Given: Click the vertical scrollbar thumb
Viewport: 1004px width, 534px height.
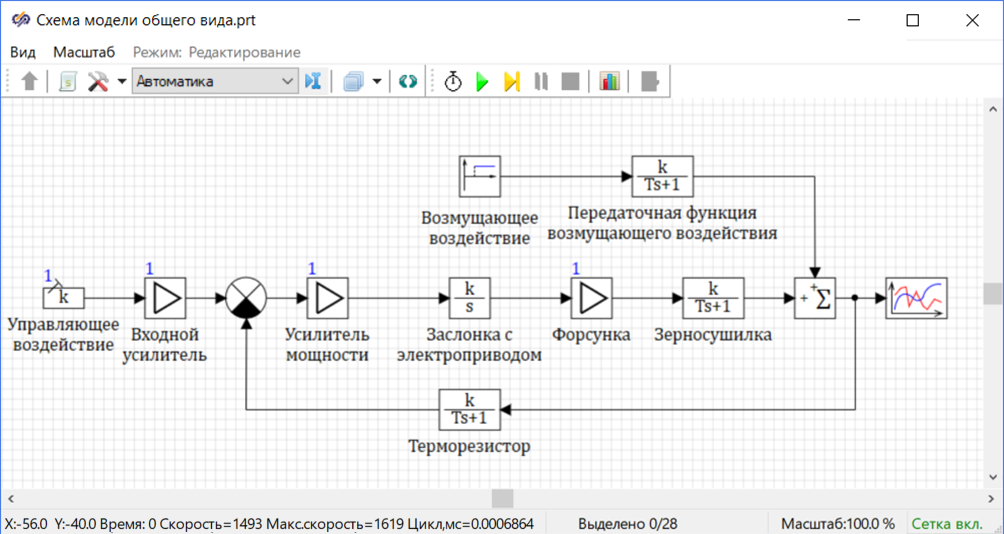Looking at the screenshot, I should (993, 293).
